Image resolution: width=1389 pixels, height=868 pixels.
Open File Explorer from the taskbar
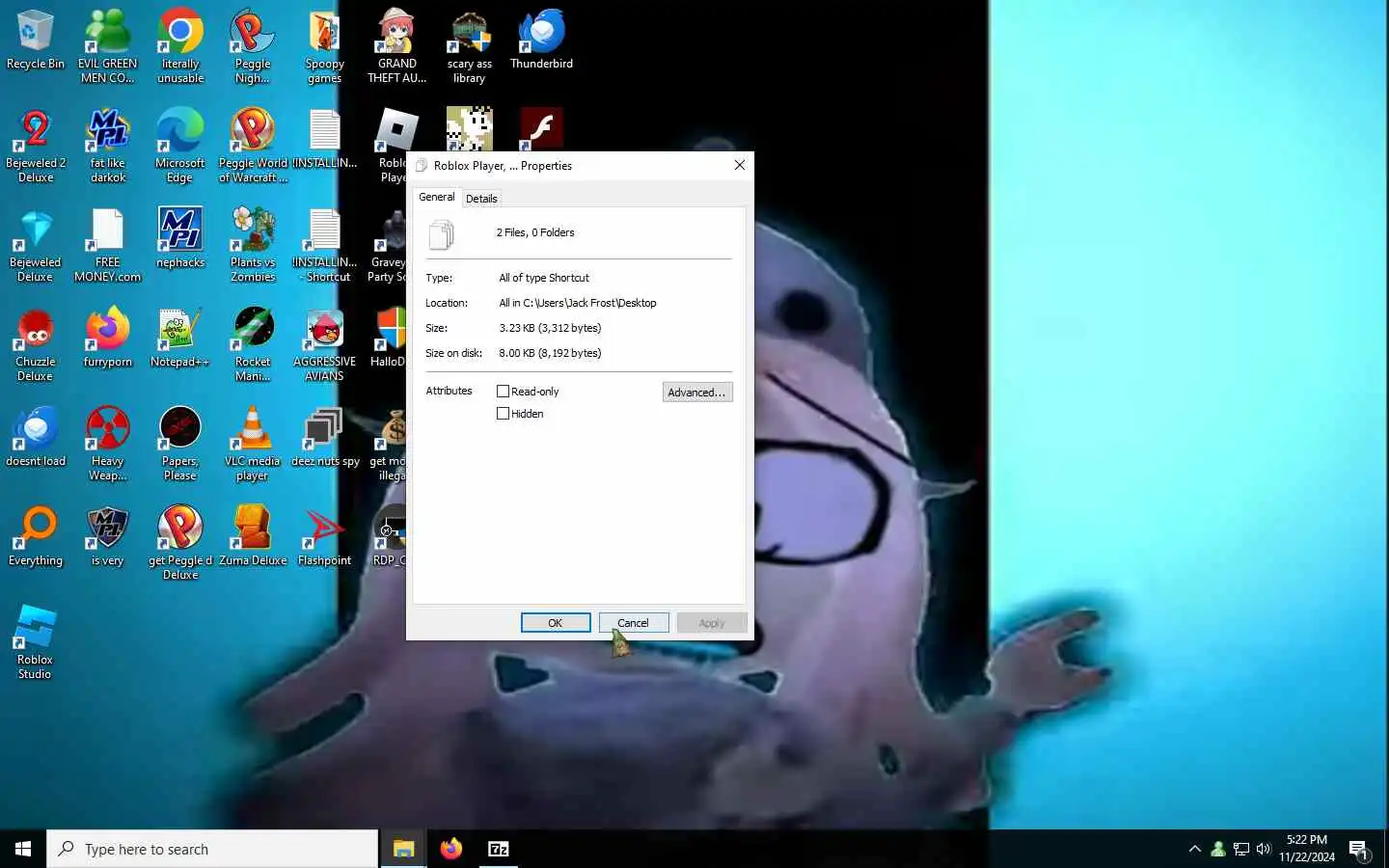(403, 849)
